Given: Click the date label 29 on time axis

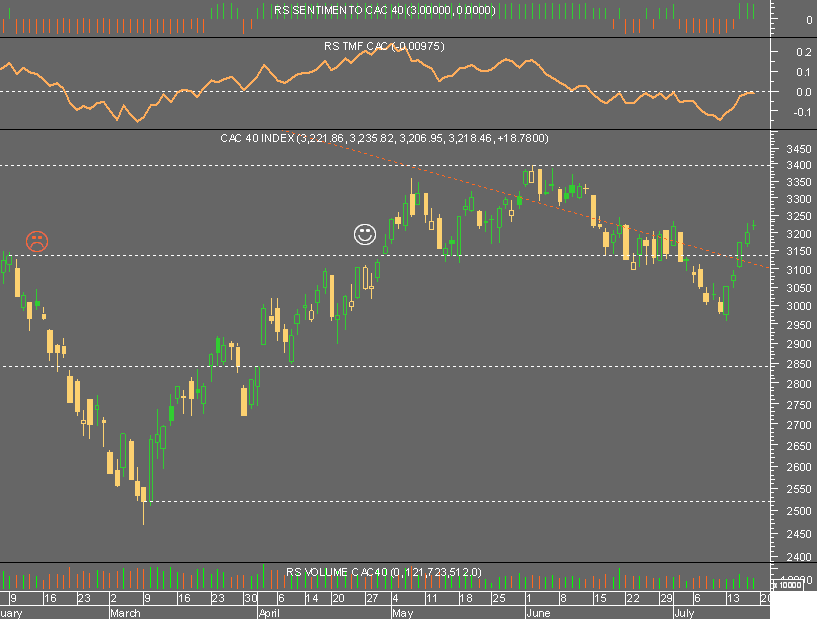Looking at the screenshot, I should (666, 598).
